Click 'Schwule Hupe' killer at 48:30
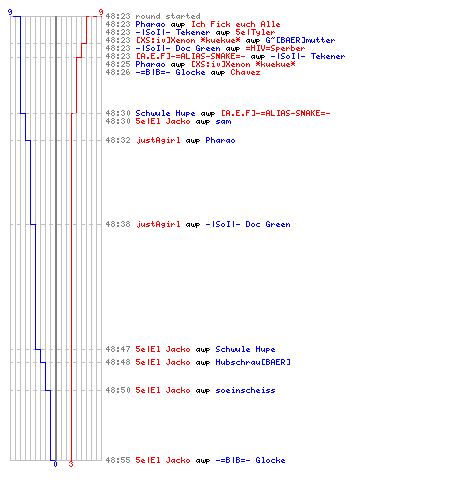 click(165, 113)
